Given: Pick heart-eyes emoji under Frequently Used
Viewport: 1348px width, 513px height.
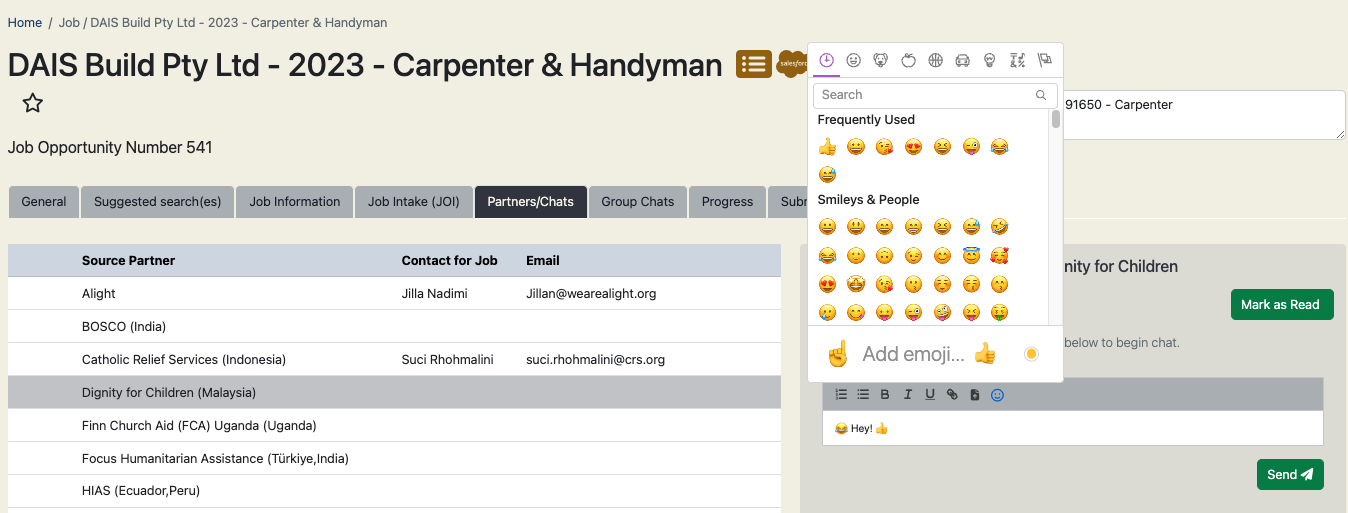Looking at the screenshot, I should (913, 147).
